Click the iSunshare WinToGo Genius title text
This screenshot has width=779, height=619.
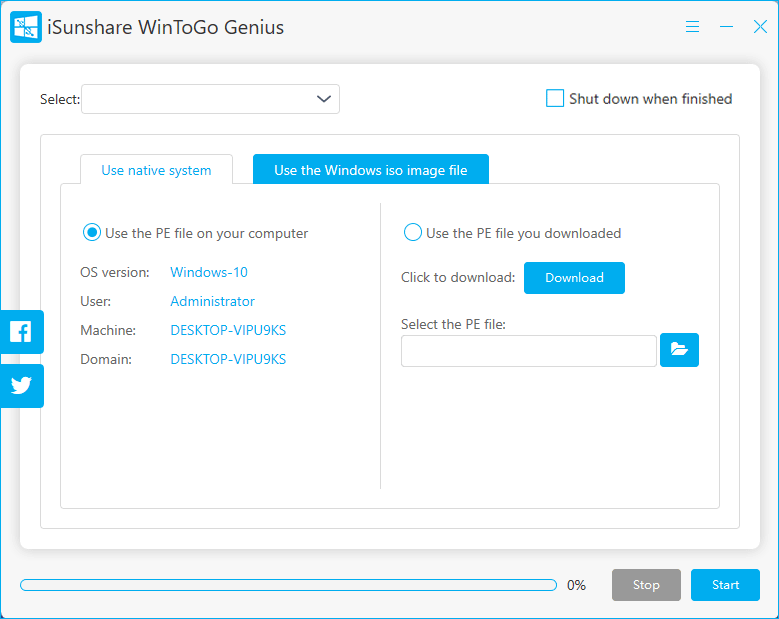pyautogui.click(x=165, y=27)
